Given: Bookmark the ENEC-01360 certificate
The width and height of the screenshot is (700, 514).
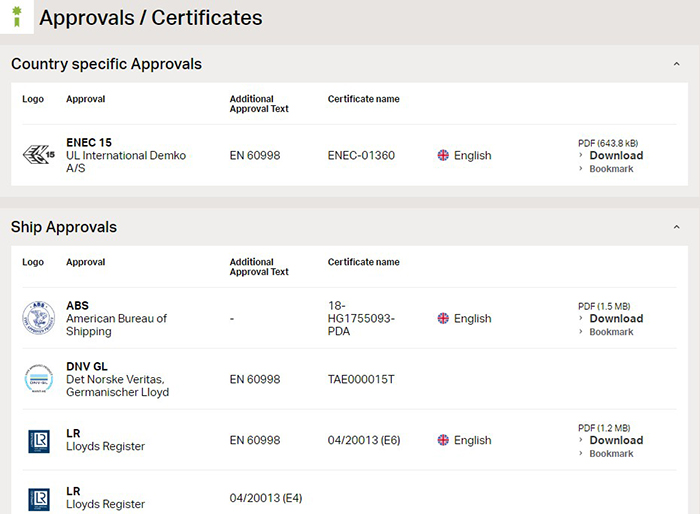Looking at the screenshot, I should (x=611, y=169).
